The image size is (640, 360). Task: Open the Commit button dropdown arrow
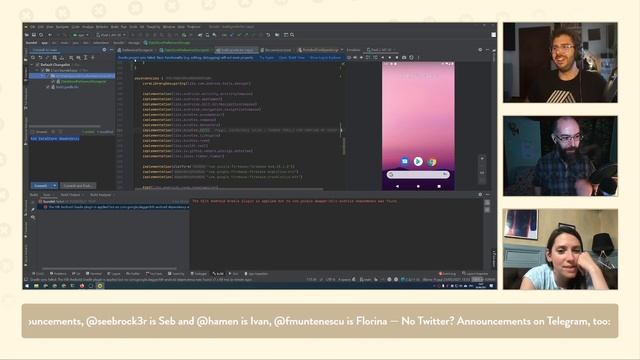click(55, 186)
